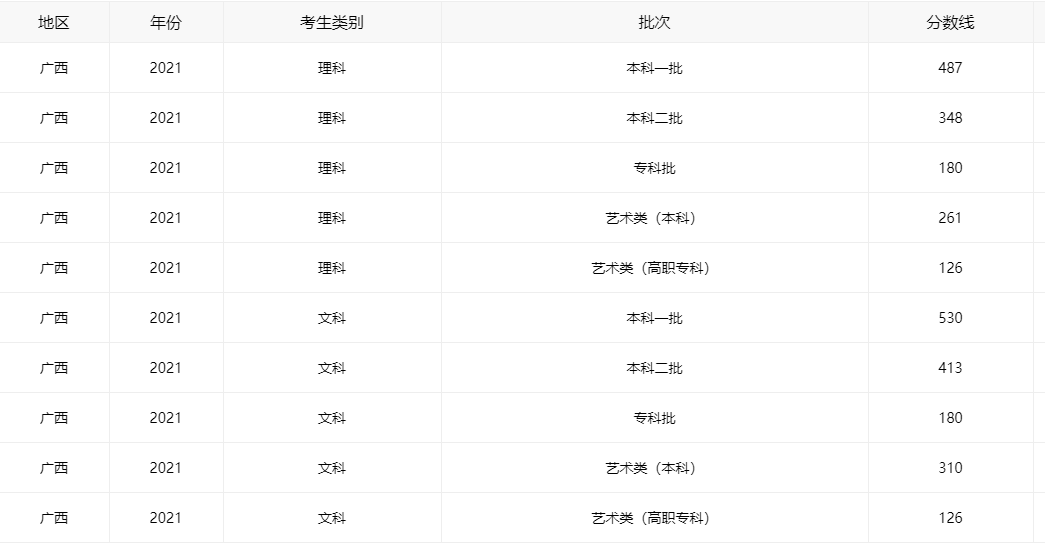Click the 530 score cell
Image resolution: width=1045 pixels, height=543 pixels.
[950, 318]
